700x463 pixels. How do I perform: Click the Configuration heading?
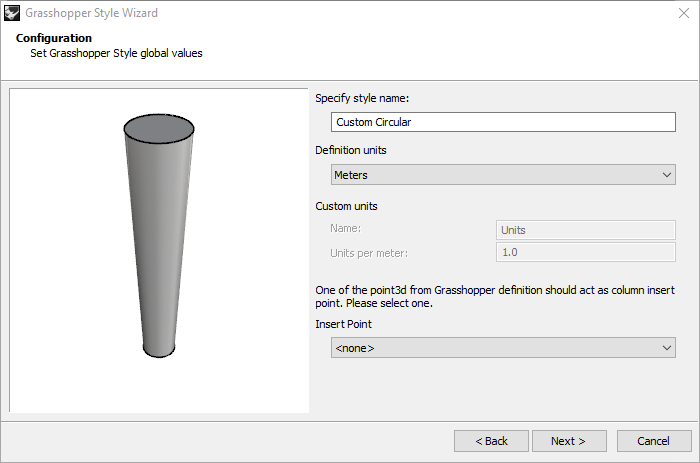coord(54,38)
